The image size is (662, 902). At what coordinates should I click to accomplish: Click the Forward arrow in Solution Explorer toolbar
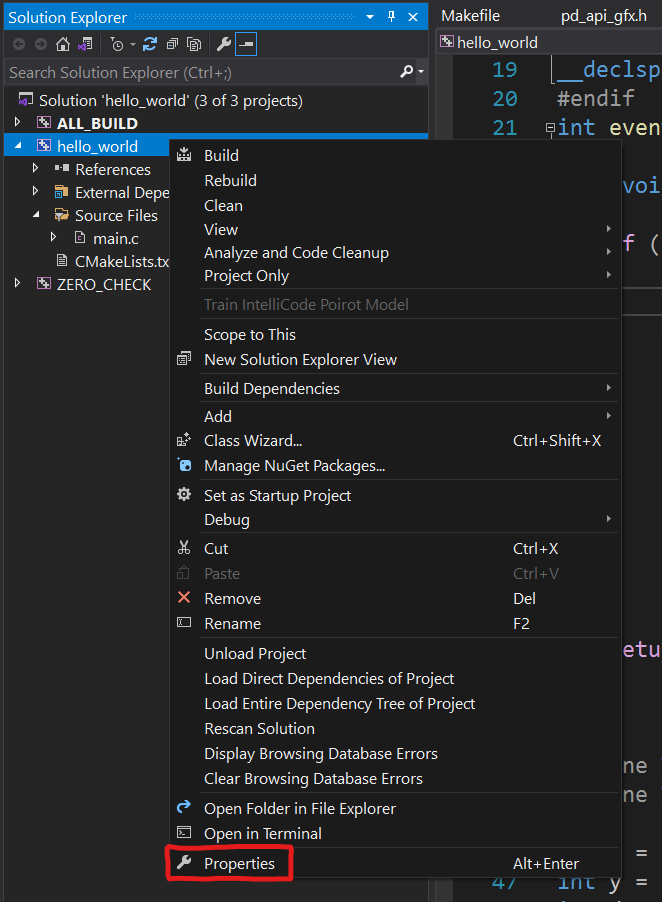click(x=41, y=44)
